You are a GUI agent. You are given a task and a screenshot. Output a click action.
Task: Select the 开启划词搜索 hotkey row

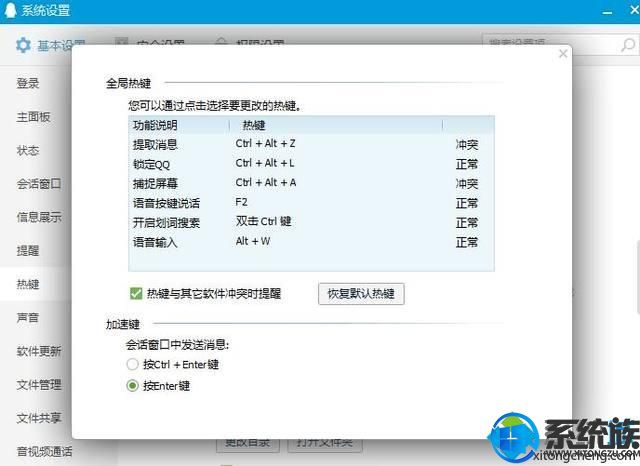coord(311,223)
